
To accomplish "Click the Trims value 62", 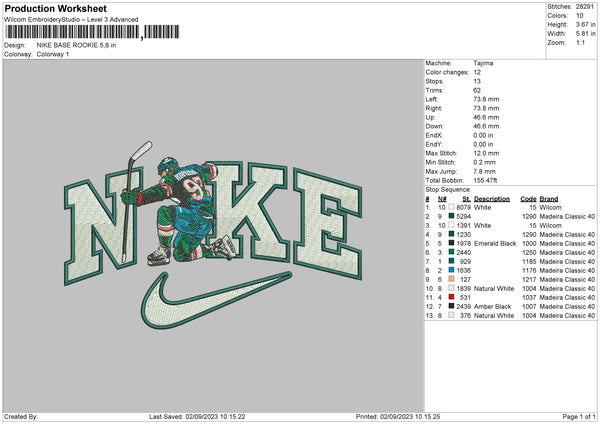I will [x=477, y=90].
